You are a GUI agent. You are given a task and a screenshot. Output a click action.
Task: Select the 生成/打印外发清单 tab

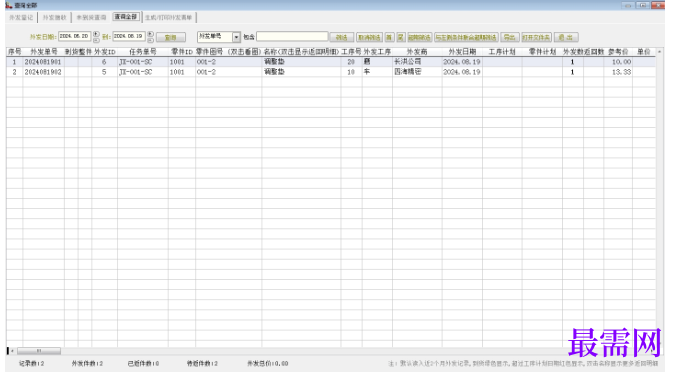click(x=169, y=17)
